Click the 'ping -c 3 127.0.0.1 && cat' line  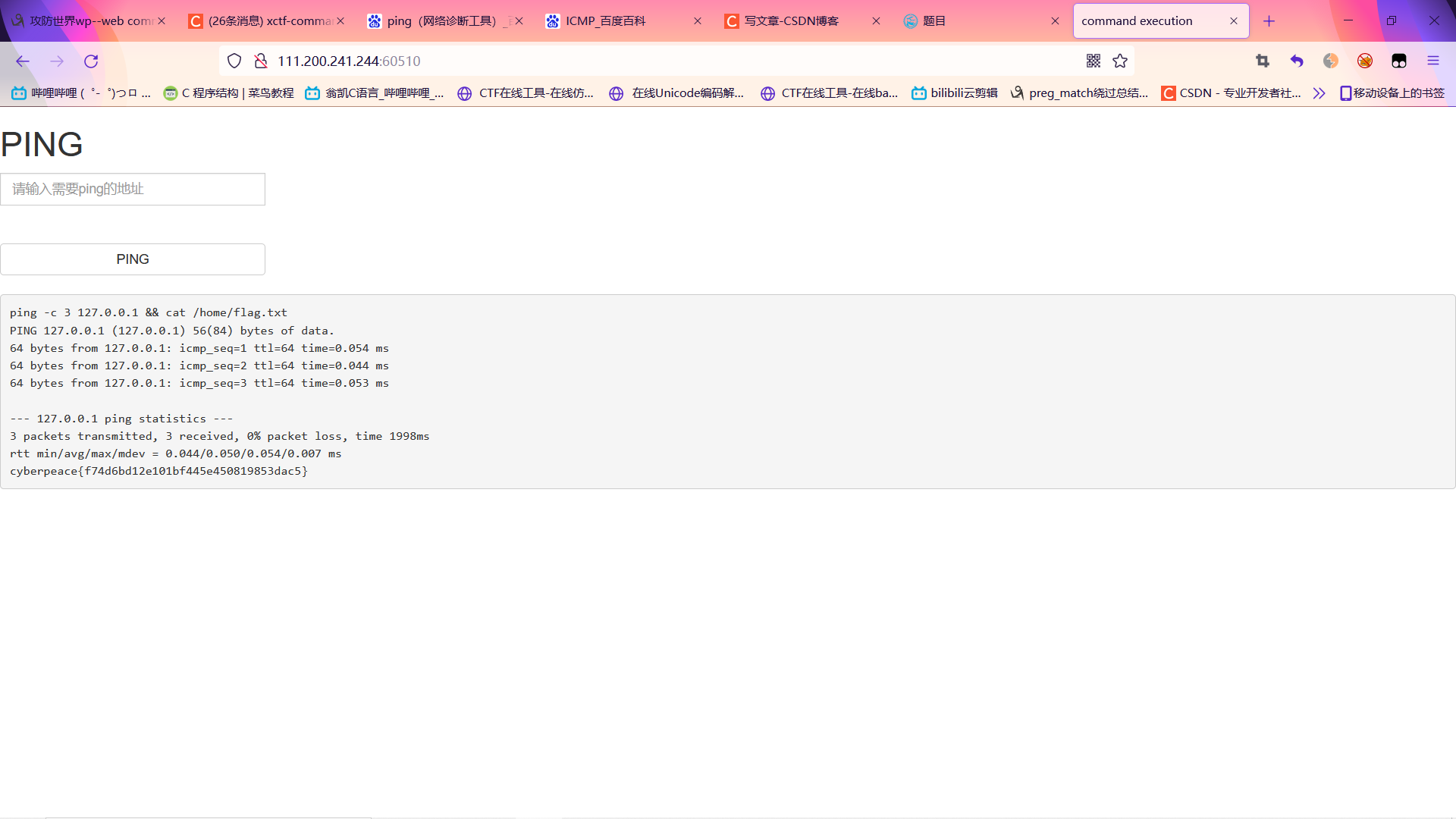tap(149, 312)
